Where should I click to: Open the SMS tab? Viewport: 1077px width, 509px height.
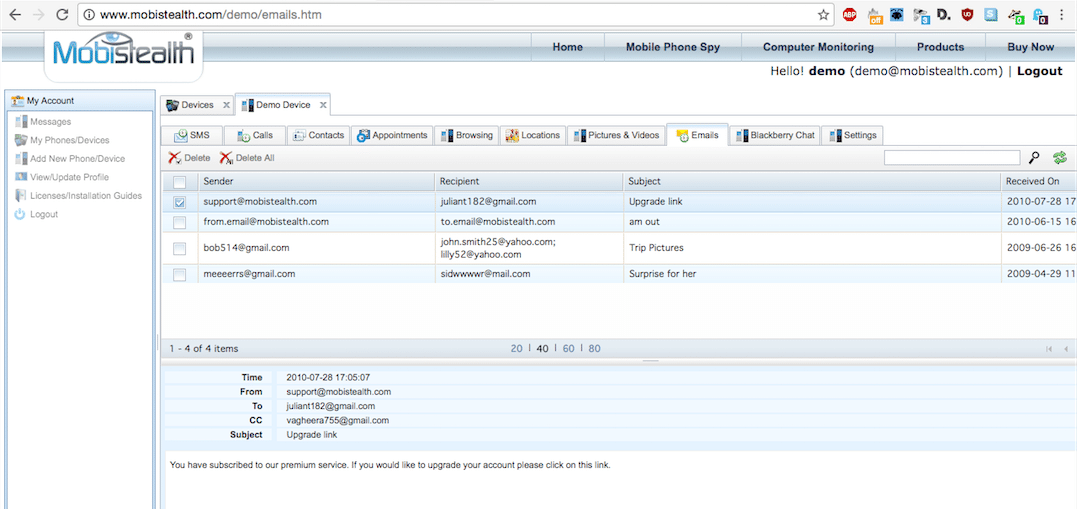(x=192, y=135)
